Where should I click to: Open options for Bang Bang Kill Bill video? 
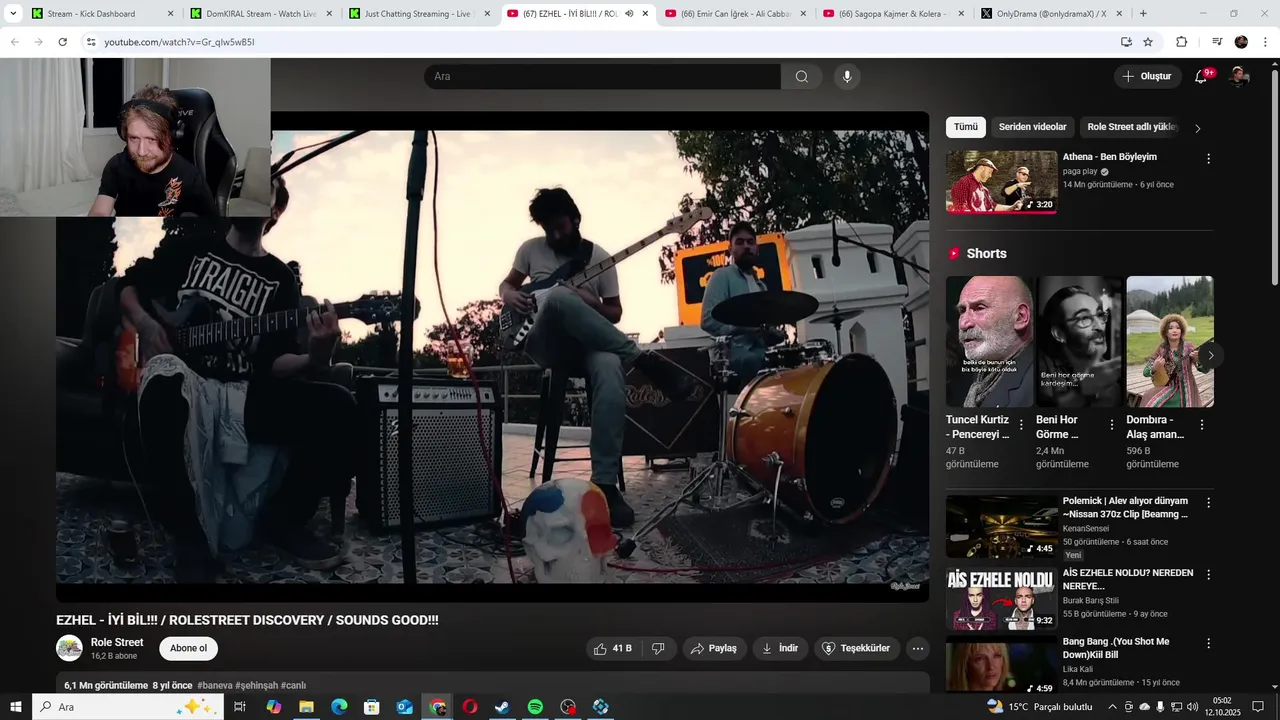click(1208, 644)
